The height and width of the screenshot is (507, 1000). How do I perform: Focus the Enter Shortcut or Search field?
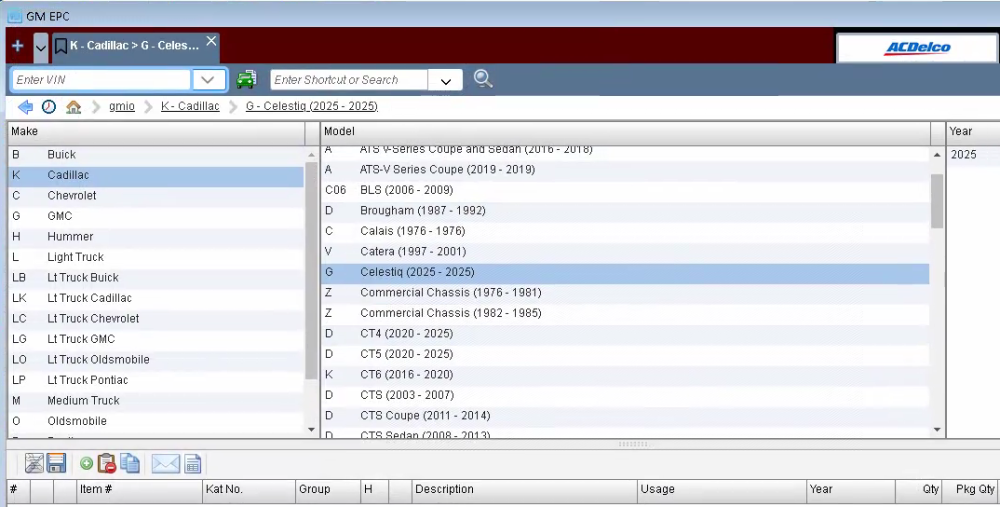coord(349,80)
